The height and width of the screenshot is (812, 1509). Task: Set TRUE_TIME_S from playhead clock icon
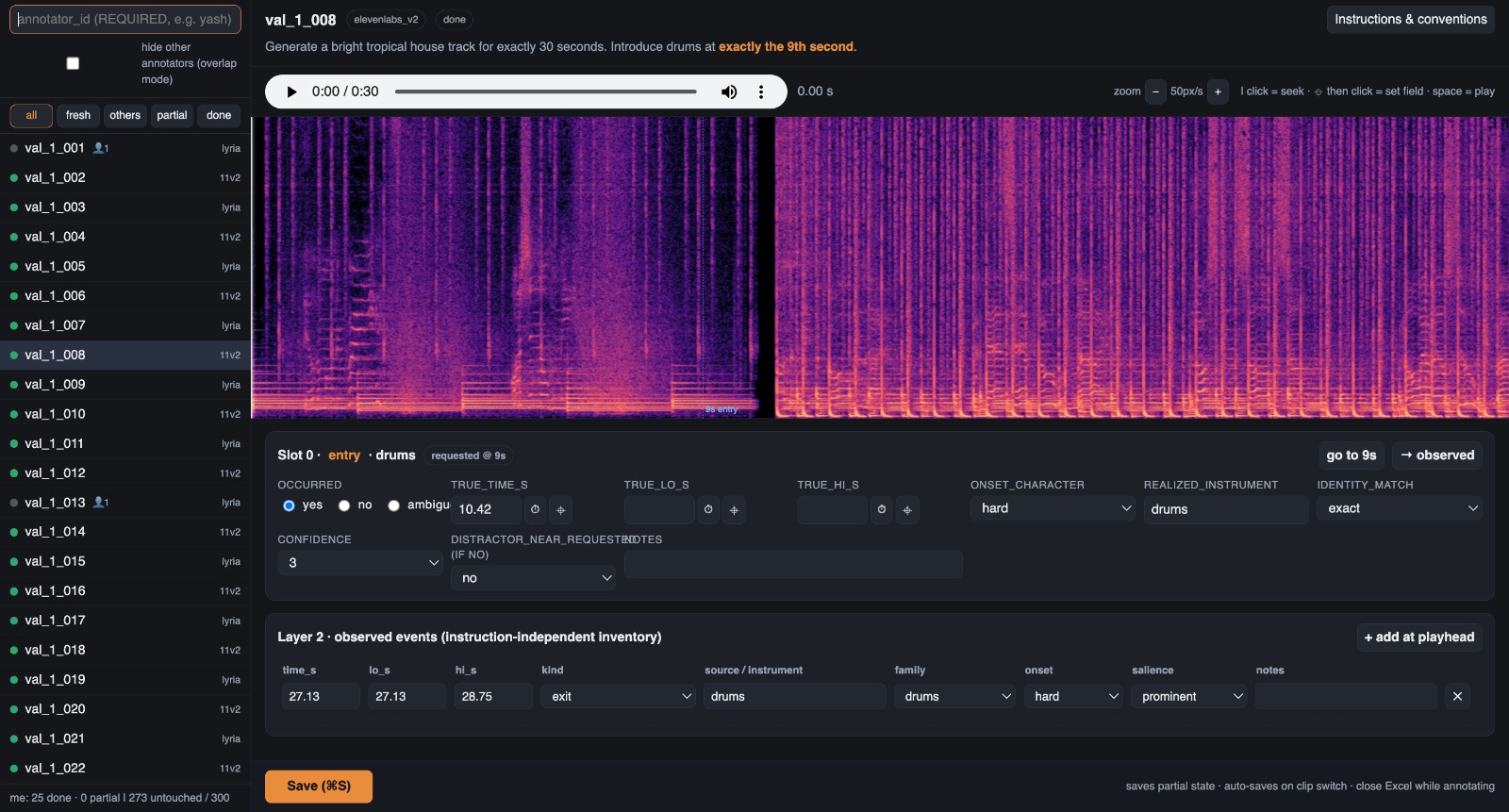click(x=535, y=509)
